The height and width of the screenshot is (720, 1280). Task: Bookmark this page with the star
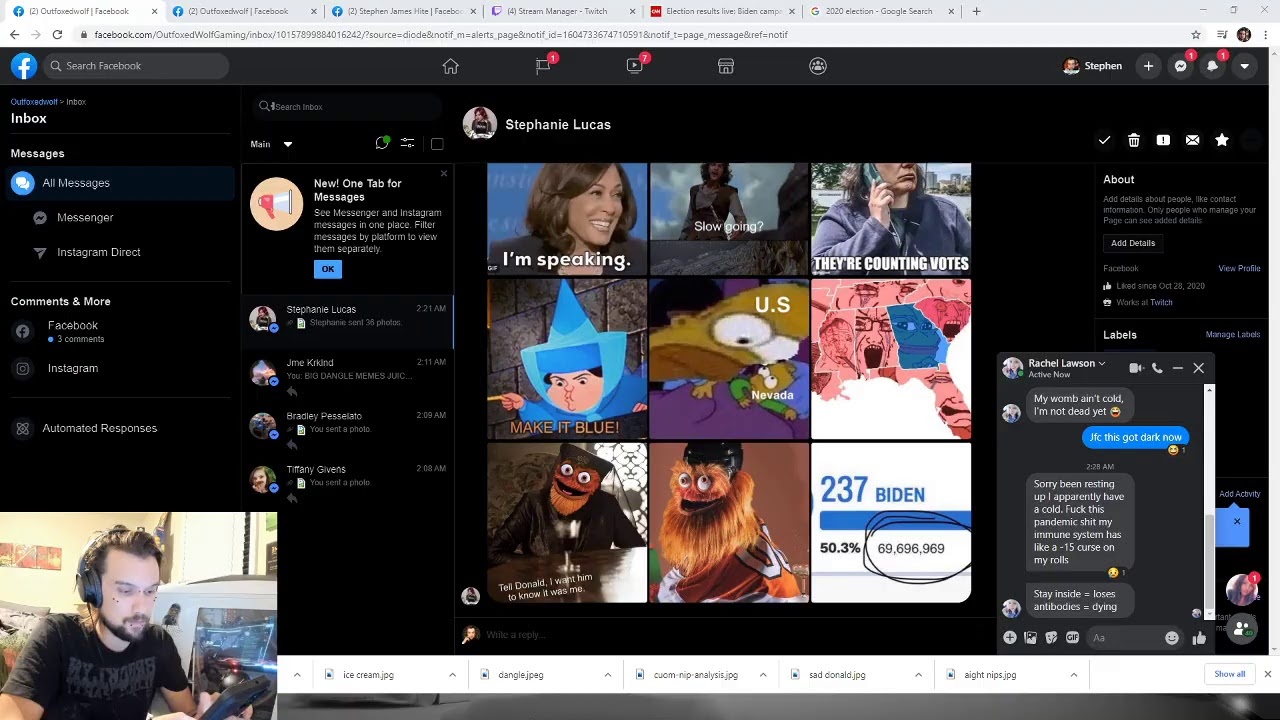1196,34
